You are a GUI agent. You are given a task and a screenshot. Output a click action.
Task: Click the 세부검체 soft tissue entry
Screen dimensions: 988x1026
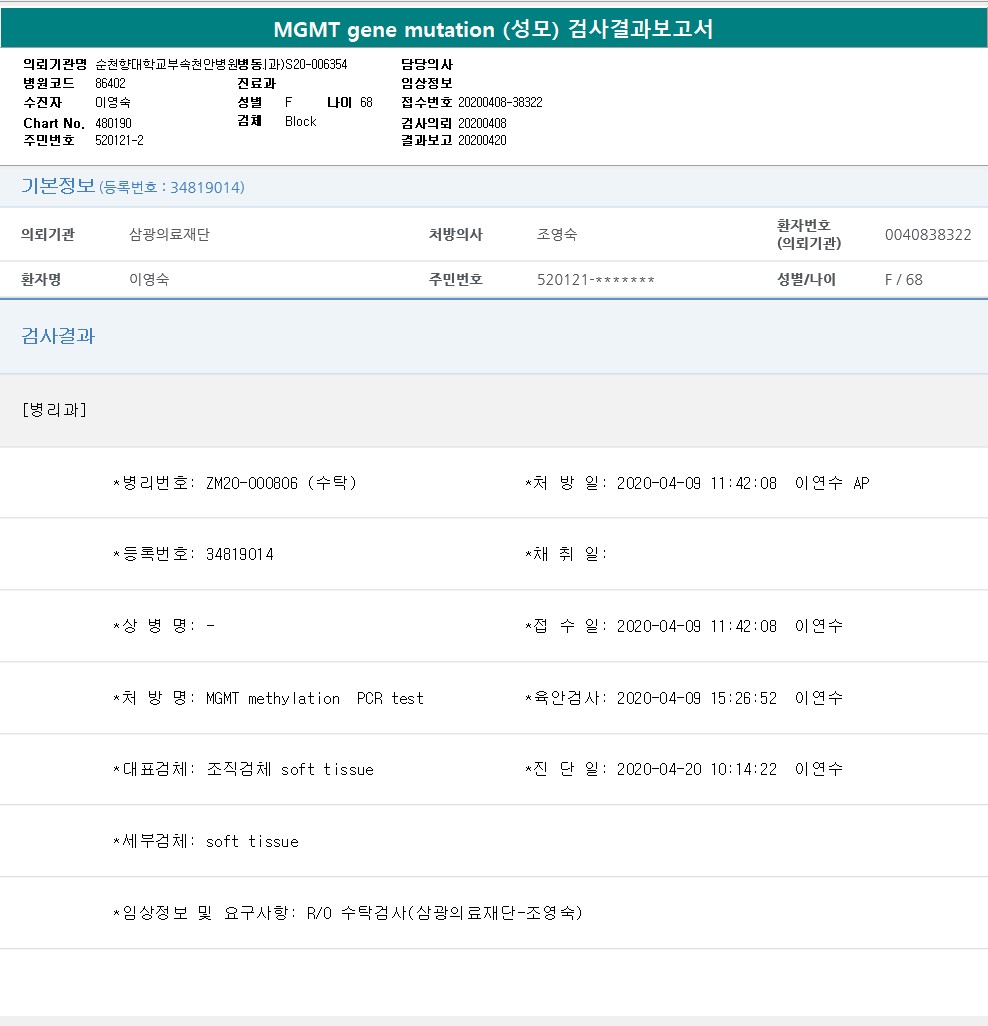[252, 841]
